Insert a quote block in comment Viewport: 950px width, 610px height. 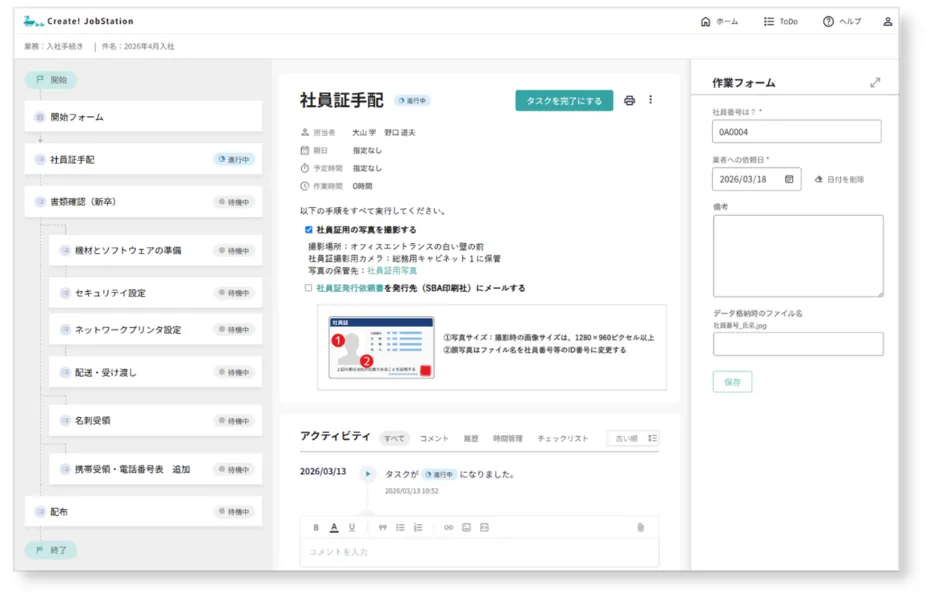click(x=382, y=528)
